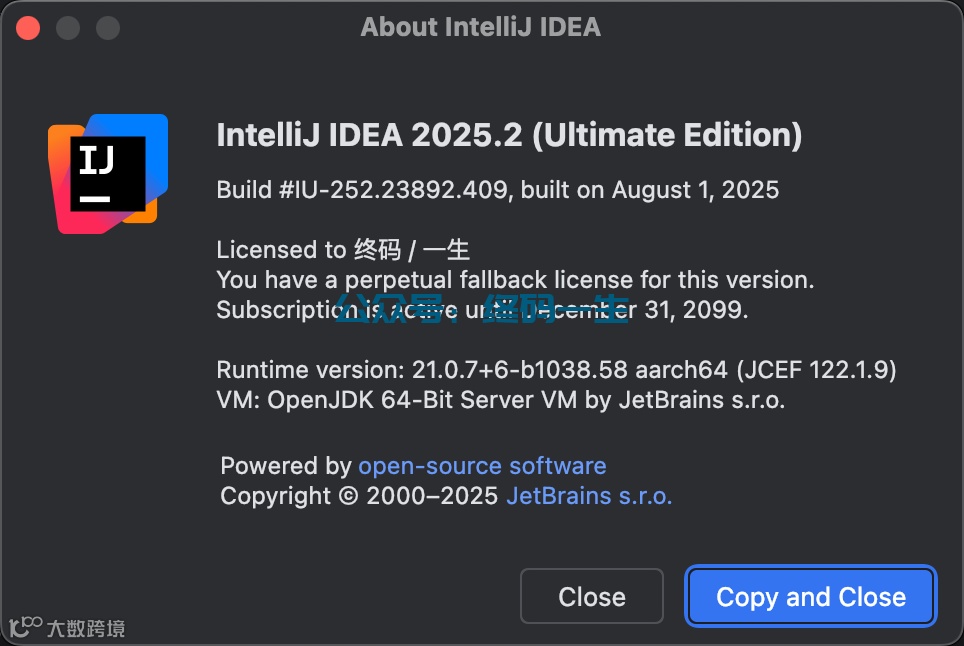964x646 pixels.
Task: Click the Build #IU-252.23892.409 line
Action: click(x=497, y=190)
